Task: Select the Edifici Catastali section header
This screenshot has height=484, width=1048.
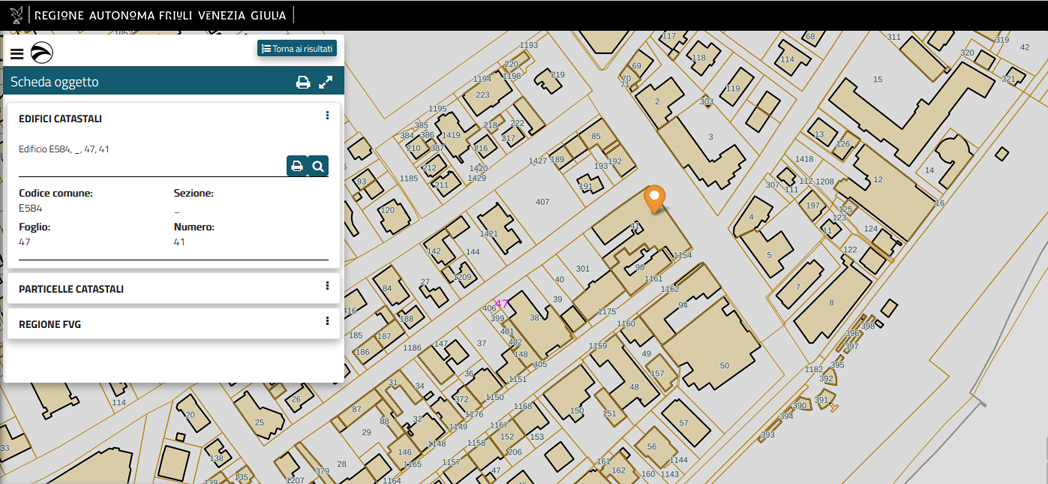Action: tap(60, 119)
